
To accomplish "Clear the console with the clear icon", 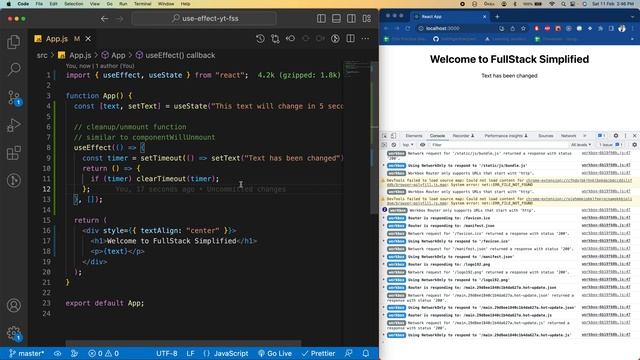I will click(x=394, y=145).
